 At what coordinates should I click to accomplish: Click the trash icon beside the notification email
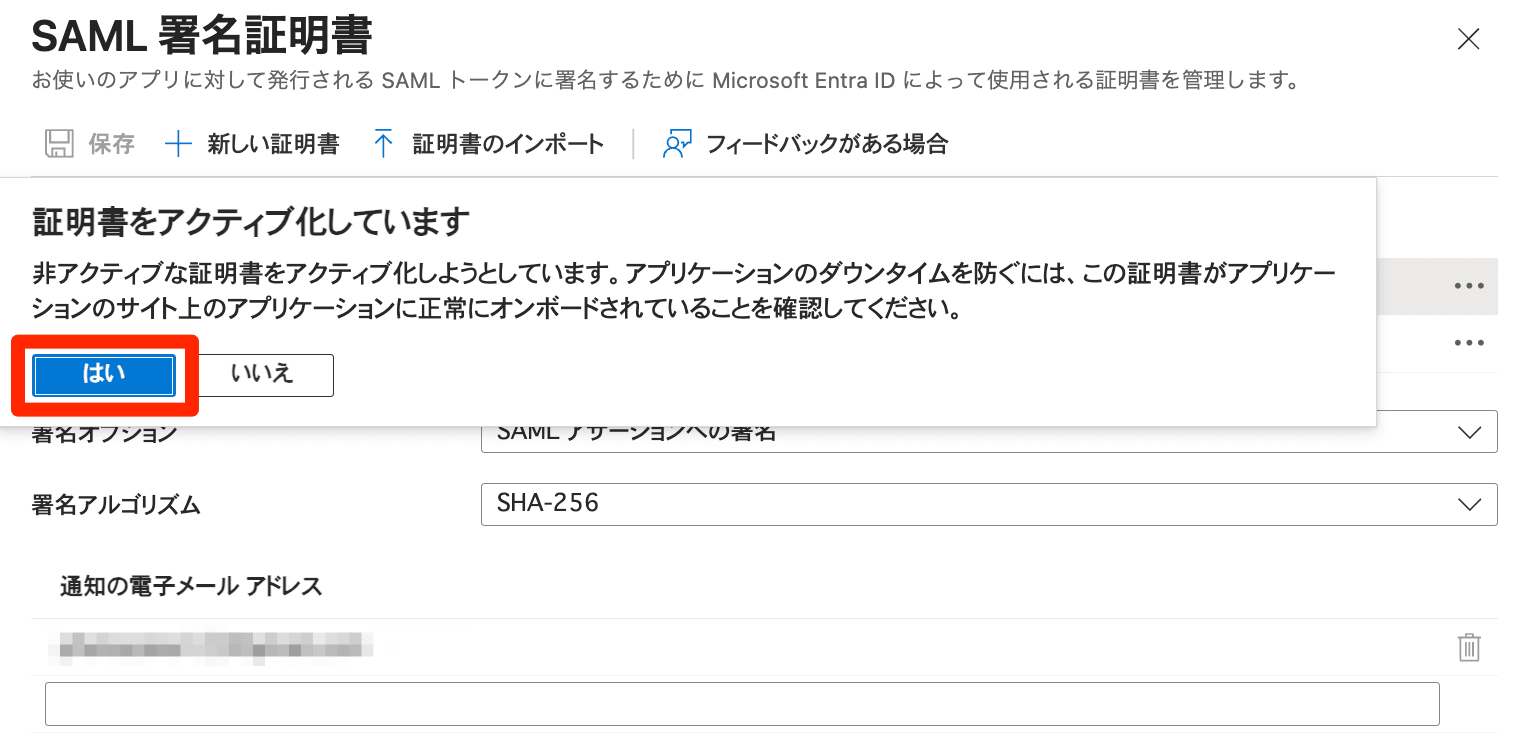point(1469,648)
